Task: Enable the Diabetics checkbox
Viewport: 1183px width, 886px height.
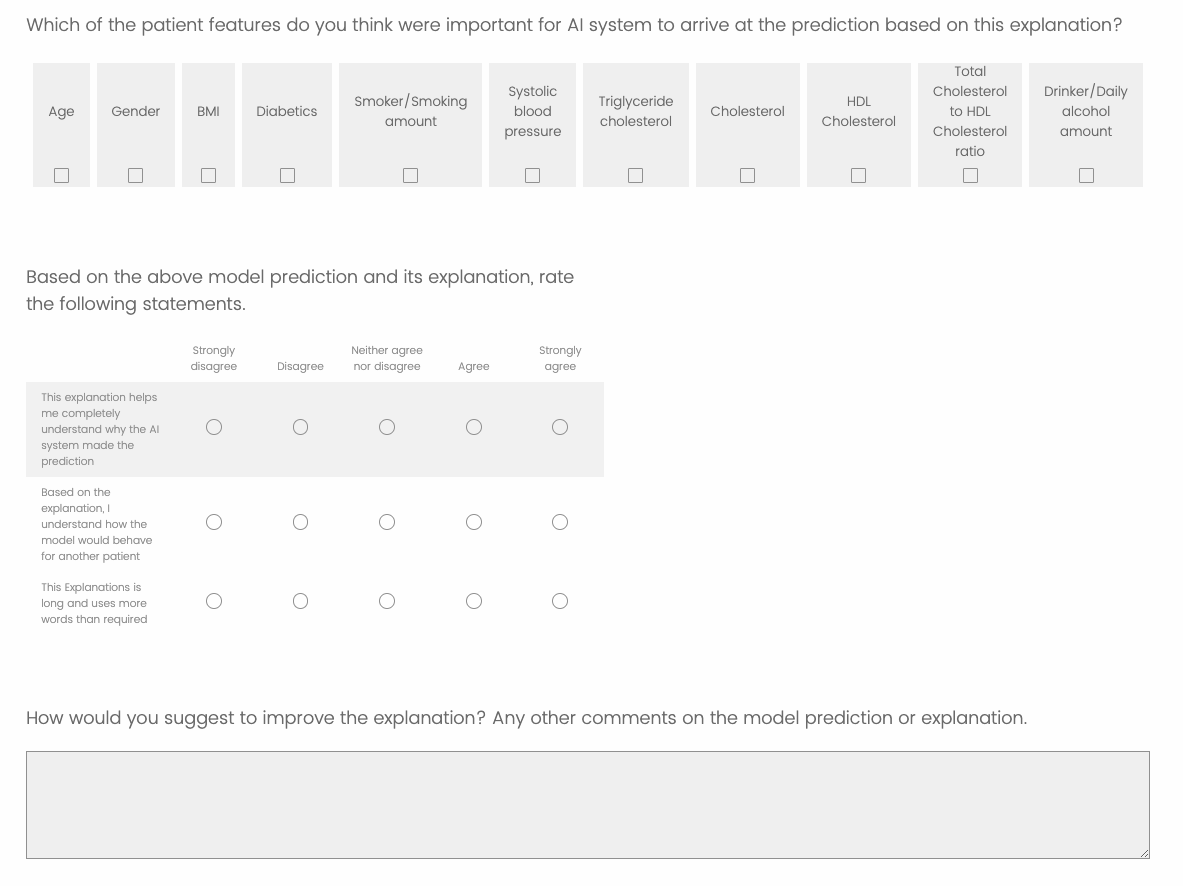Action: coord(287,175)
